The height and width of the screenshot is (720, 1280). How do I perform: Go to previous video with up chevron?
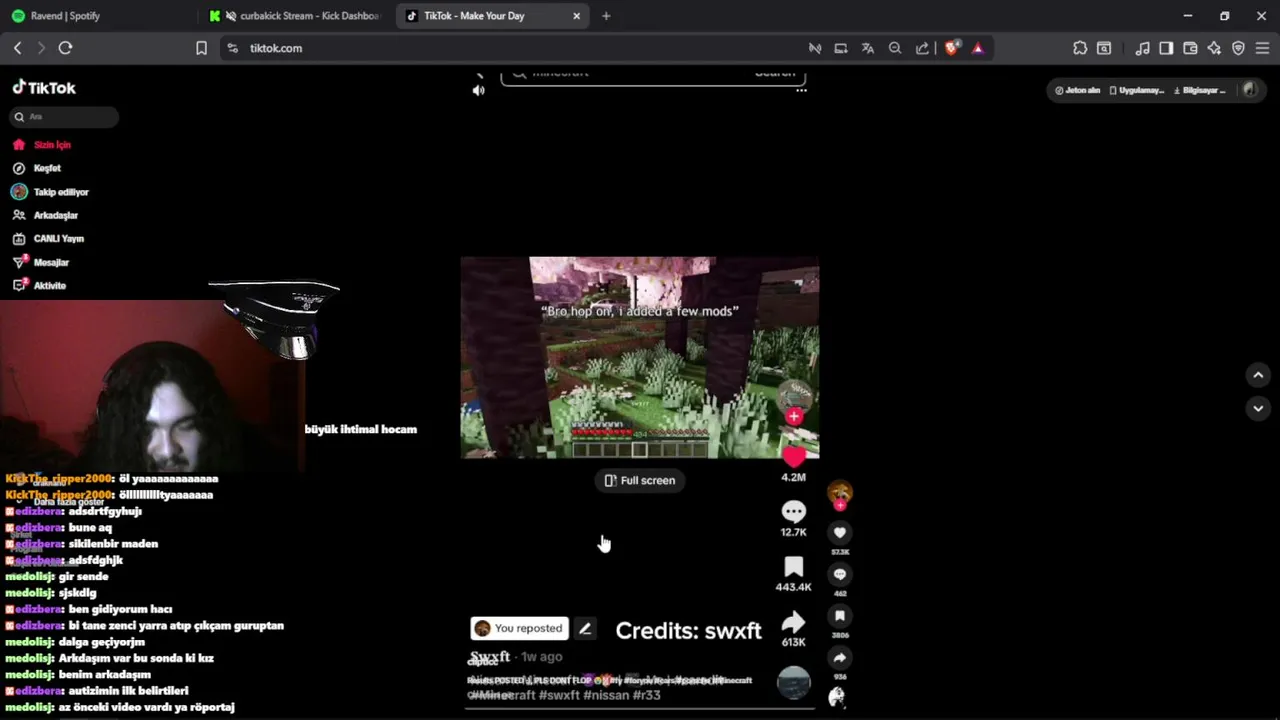pyautogui.click(x=1258, y=375)
